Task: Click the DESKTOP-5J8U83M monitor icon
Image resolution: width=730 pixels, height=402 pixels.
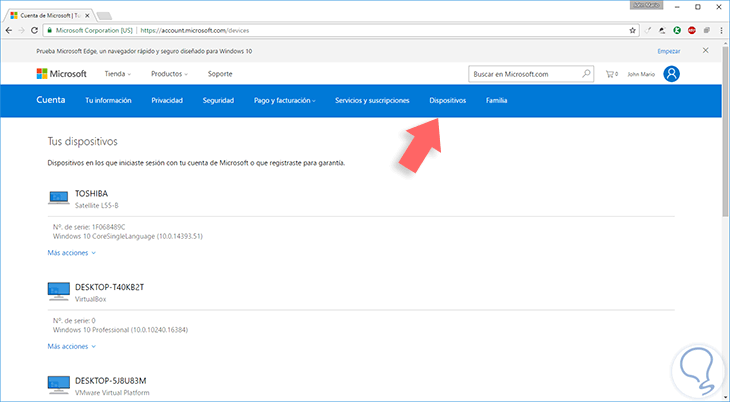Action: click(x=59, y=385)
